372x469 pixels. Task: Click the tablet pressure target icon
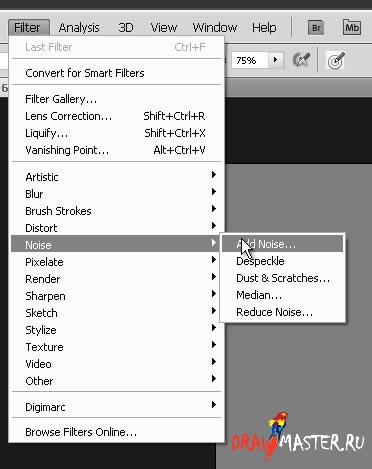coord(335,61)
